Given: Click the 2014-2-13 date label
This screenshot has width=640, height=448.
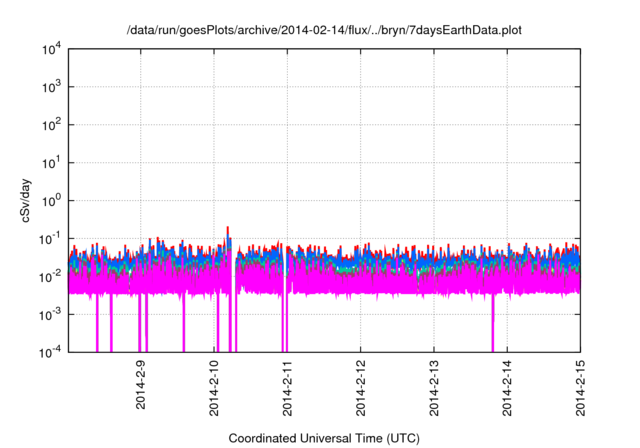Looking at the screenshot, I should pos(434,388).
